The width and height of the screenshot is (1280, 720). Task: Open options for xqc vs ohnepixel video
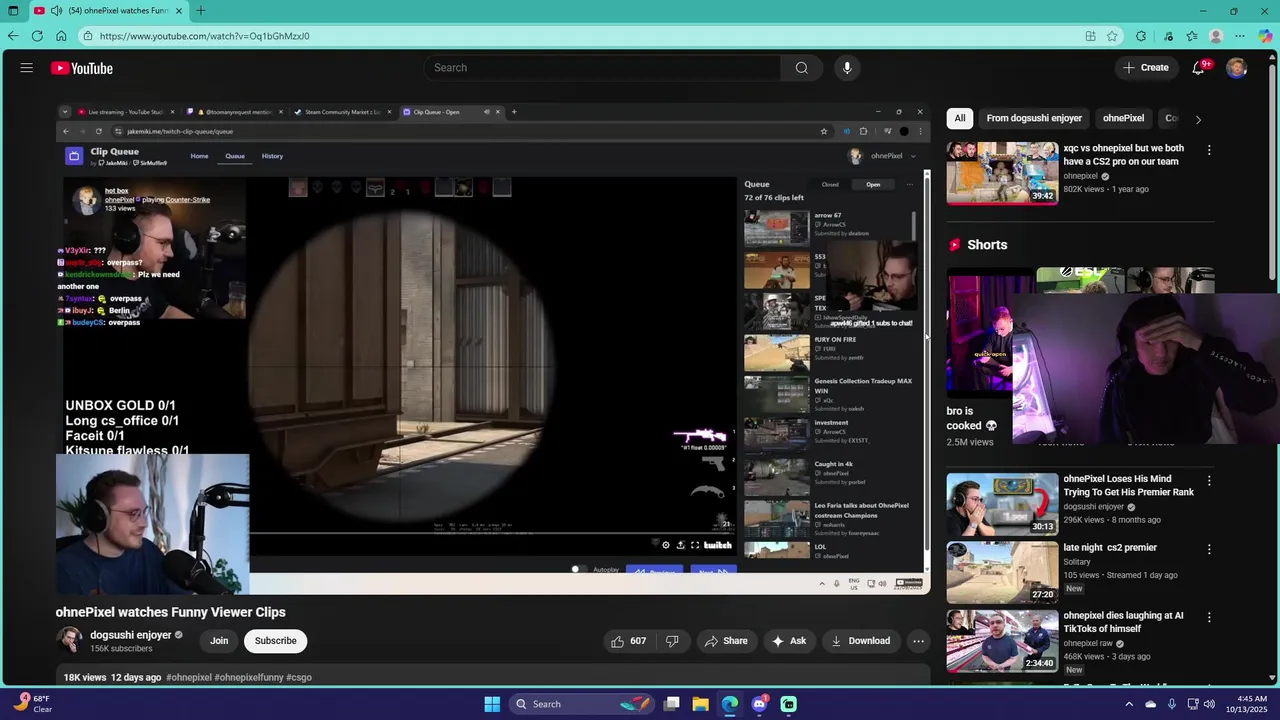coord(1209,150)
